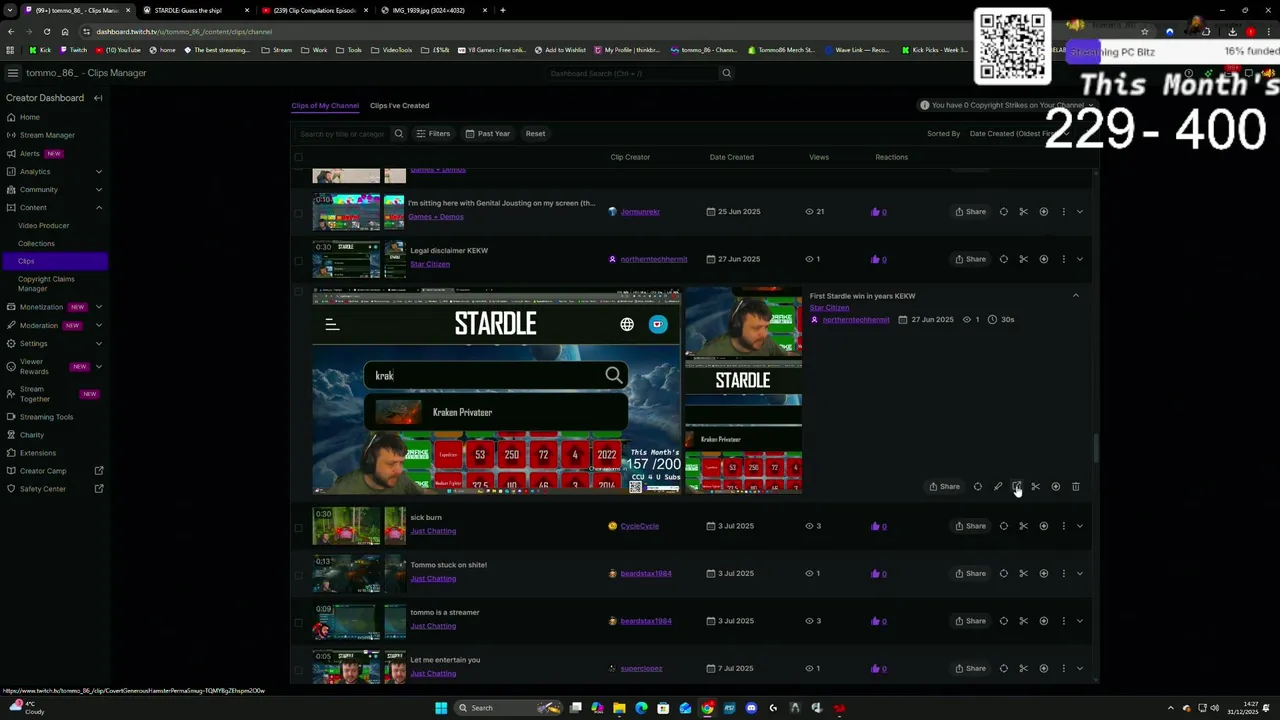Click the Filters button
Screen dimensions: 1280x720
(433, 133)
